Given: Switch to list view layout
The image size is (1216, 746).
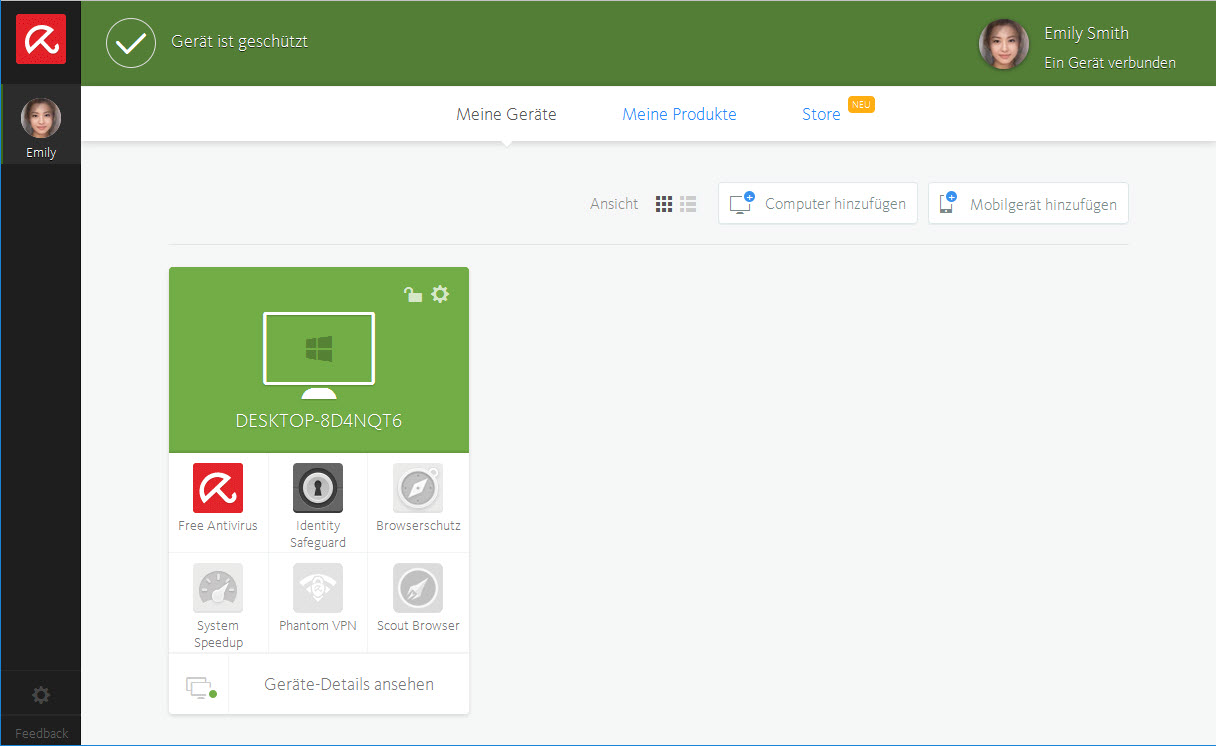Looking at the screenshot, I should [x=688, y=204].
